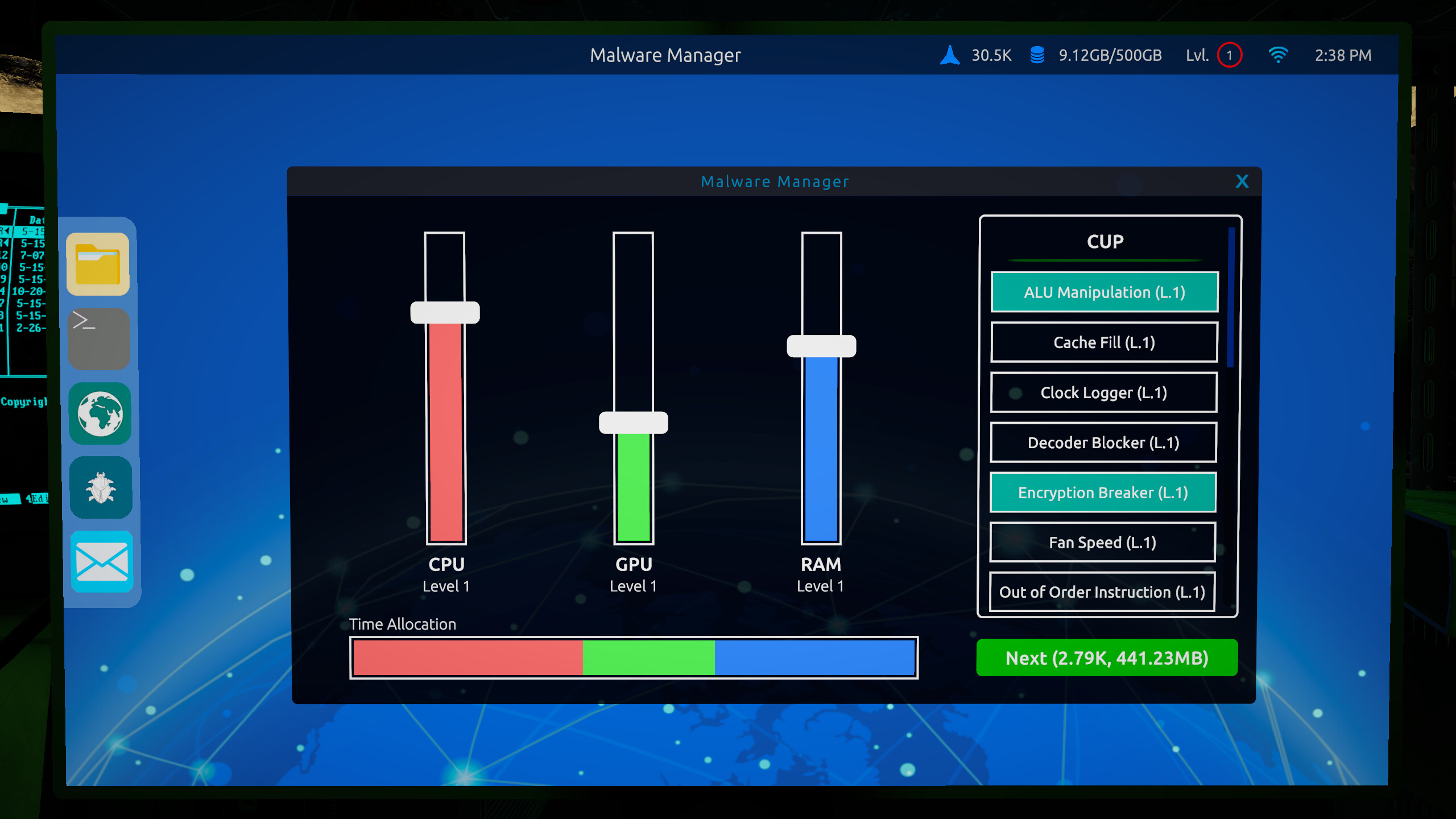Click the scrollbar in the CUP panel
This screenshot has height=819, width=1456.
[1232, 296]
